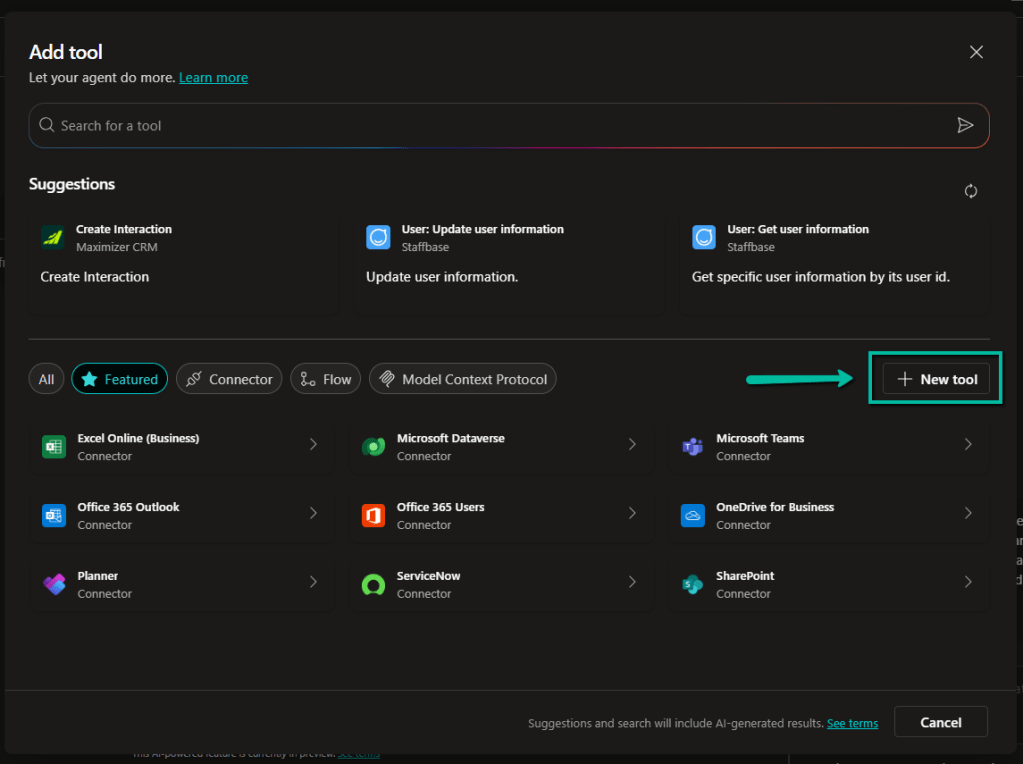Choose the Office 365 Outlook icon

pos(53,516)
